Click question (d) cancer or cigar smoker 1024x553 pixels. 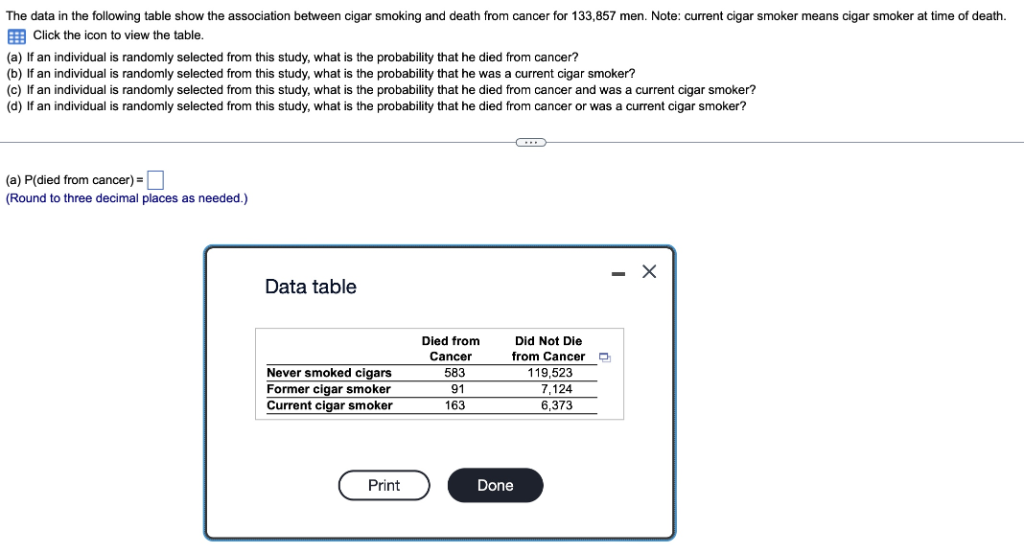pos(376,106)
